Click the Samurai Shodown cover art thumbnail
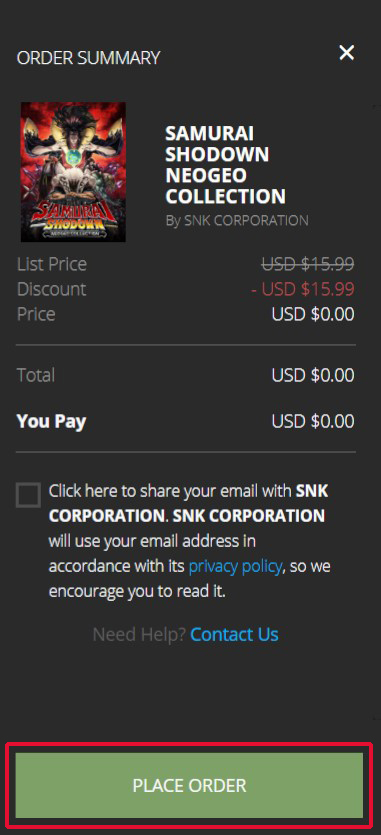The height and width of the screenshot is (835, 381). (74, 172)
